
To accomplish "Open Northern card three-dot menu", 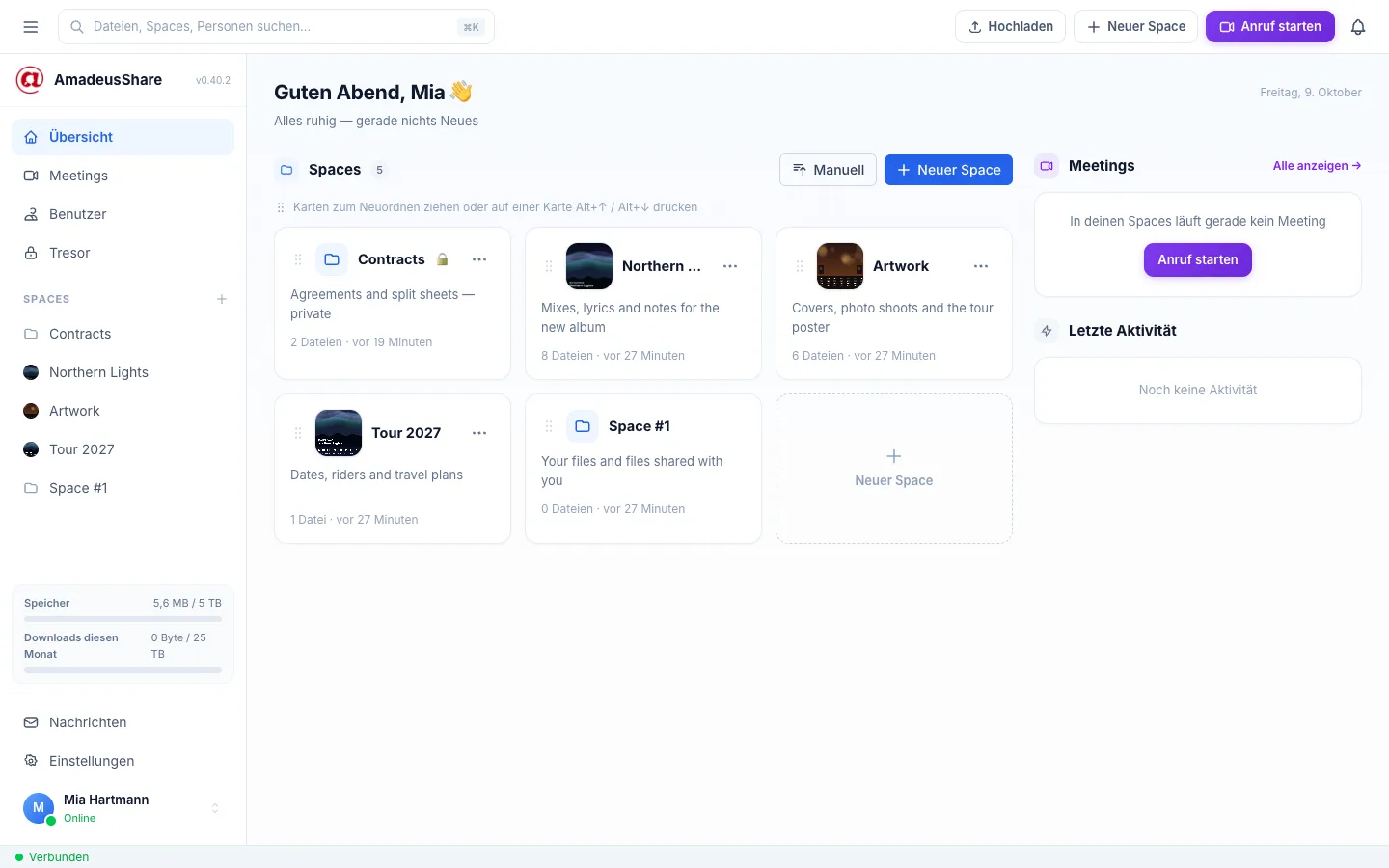I will [x=730, y=266].
